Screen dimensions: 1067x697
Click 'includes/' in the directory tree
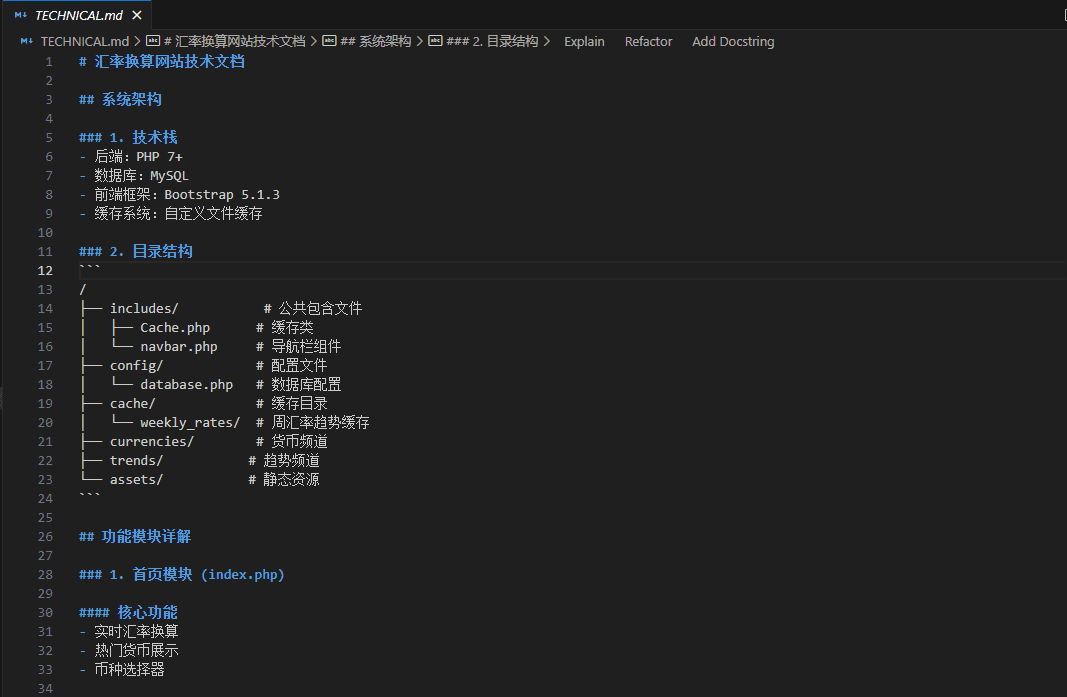pyautogui.click(x=144, y=309)
